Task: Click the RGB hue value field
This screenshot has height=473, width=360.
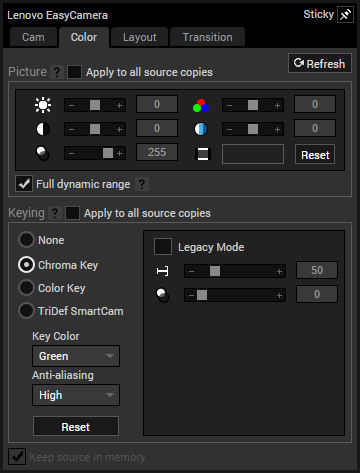Action: click(315, 104)
